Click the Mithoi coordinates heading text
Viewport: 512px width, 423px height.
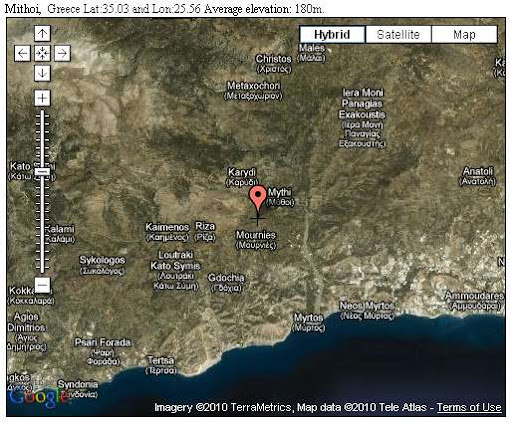point(164,8)
